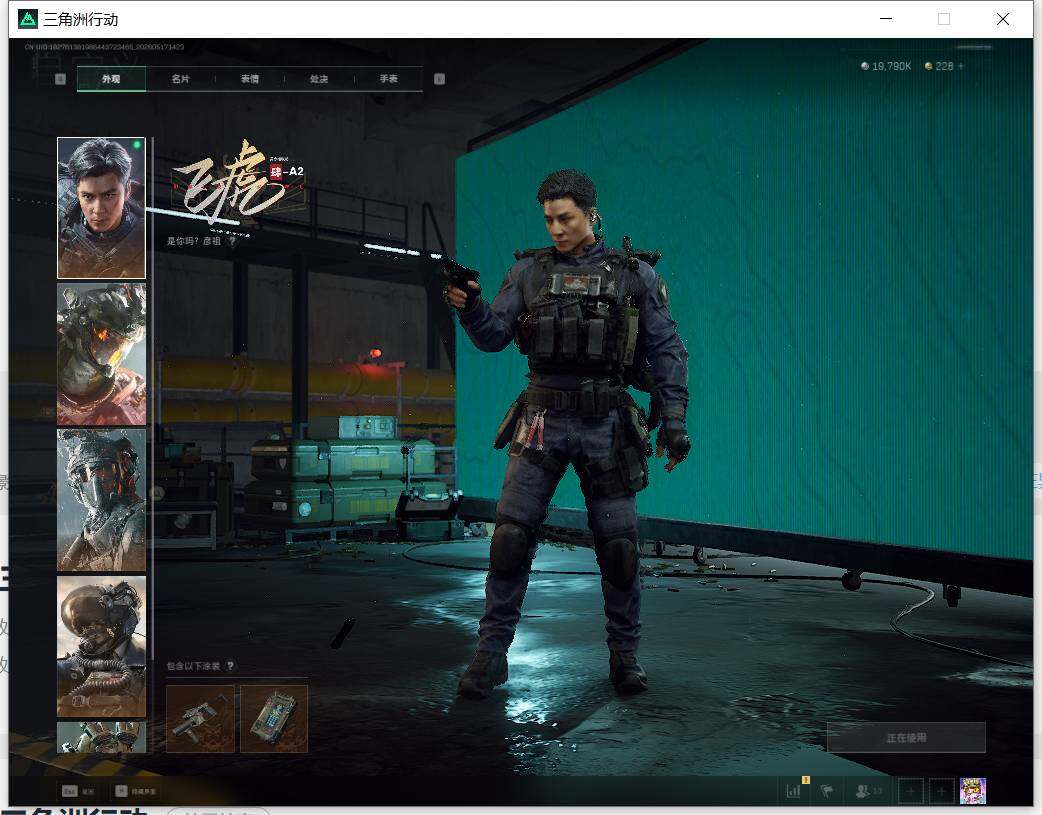1042x815 pixels.
Task: Select the orange-visor helmet skin thumbnail
Action: click(101, 354)
